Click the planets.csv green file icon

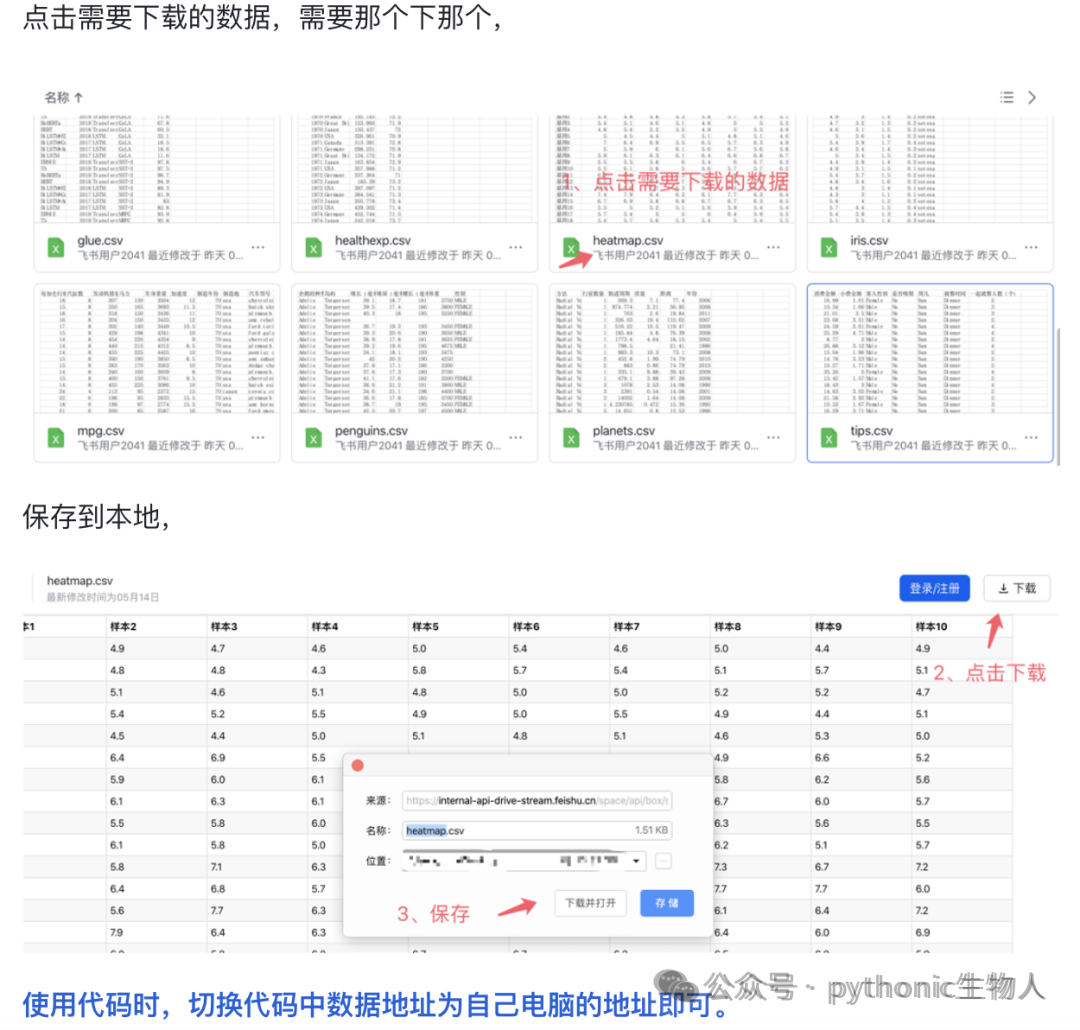tap(571, 437)
